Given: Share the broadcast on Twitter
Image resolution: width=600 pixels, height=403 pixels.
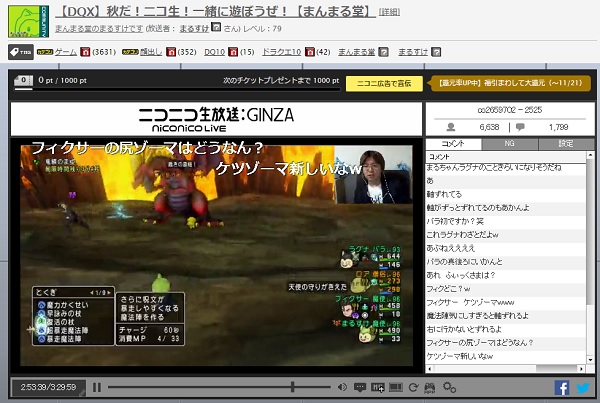Looking at the screenshot, I should [x=583, y=388].
